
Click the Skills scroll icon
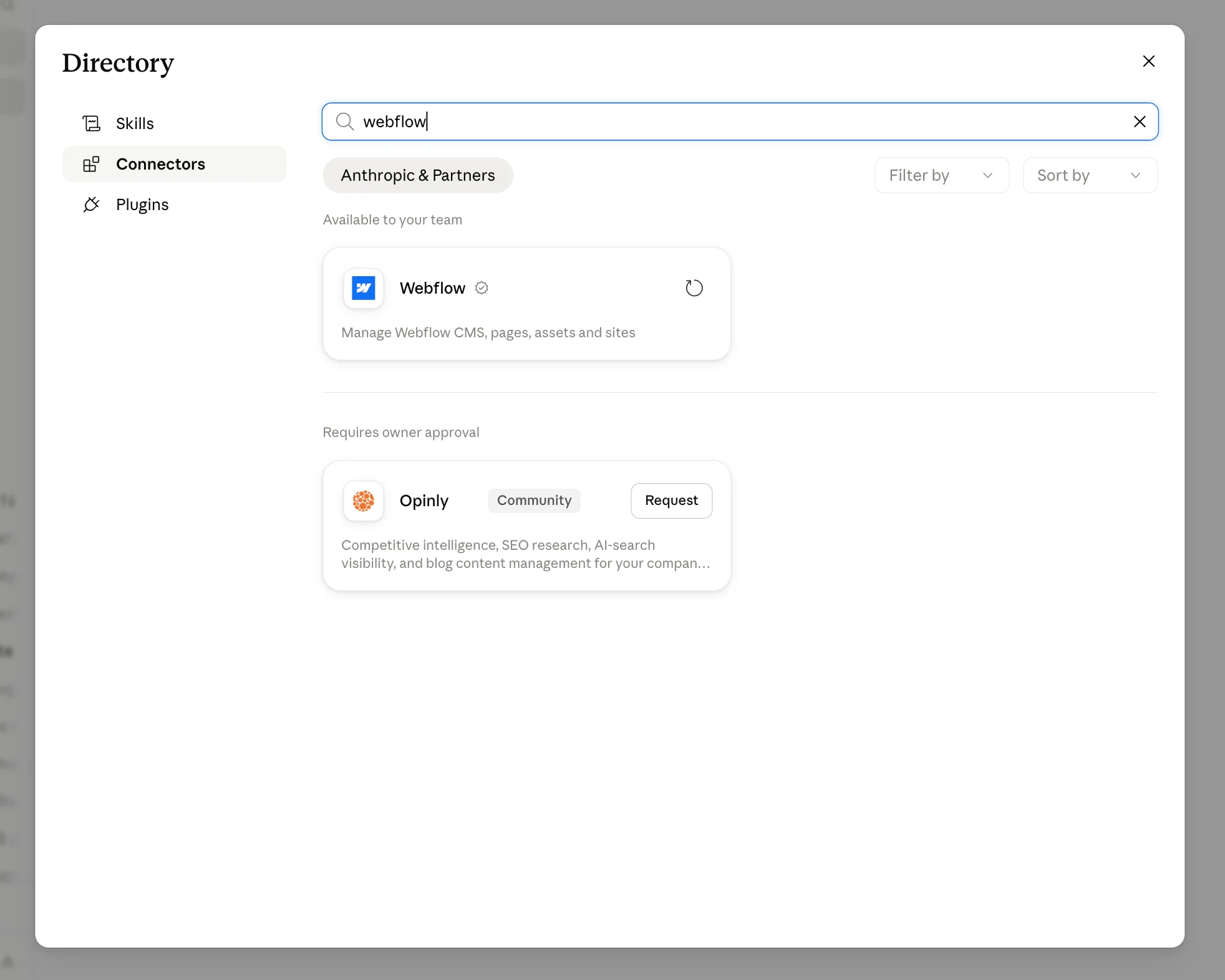coord(92,123)
